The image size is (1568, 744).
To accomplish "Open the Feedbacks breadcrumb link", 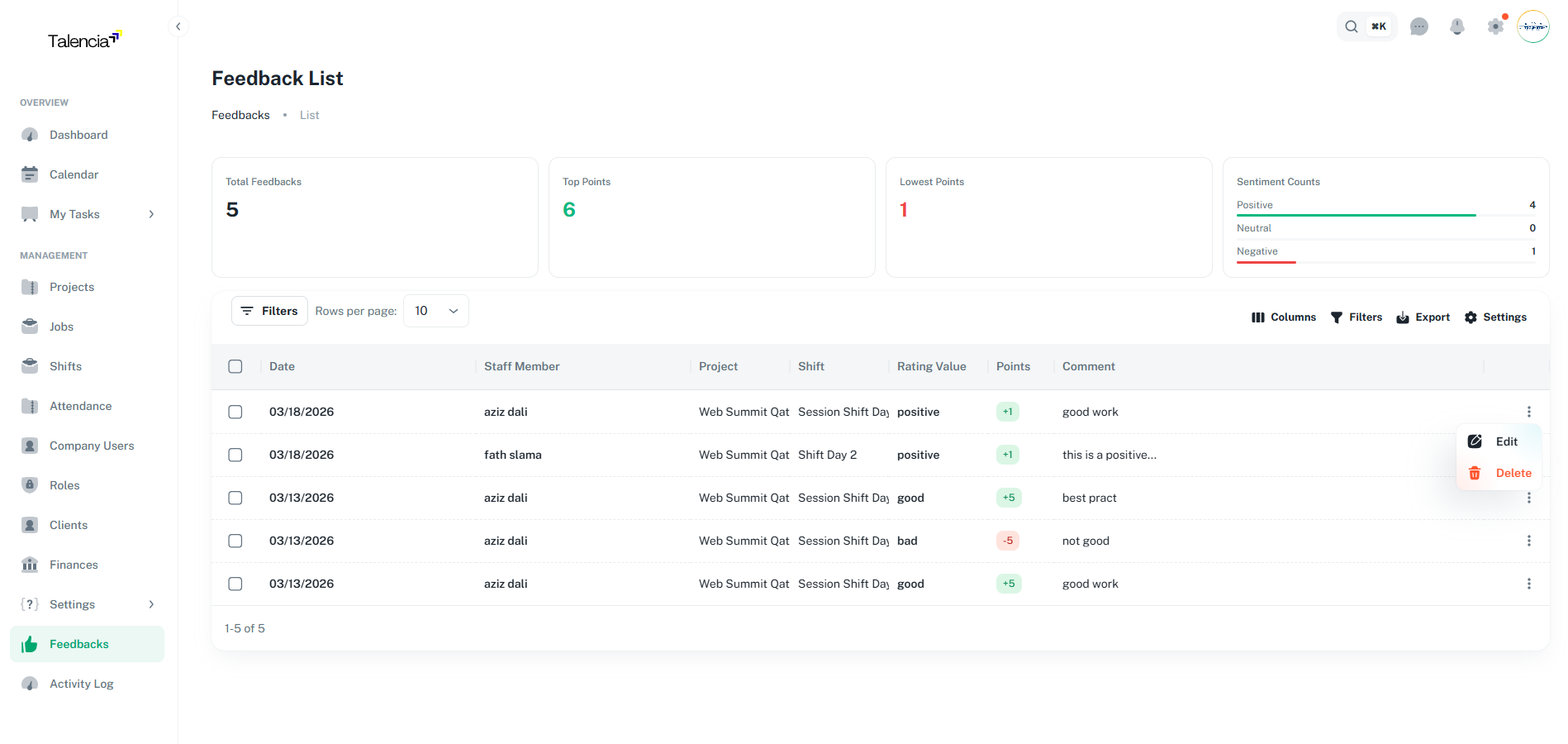I will coord(240,115).
